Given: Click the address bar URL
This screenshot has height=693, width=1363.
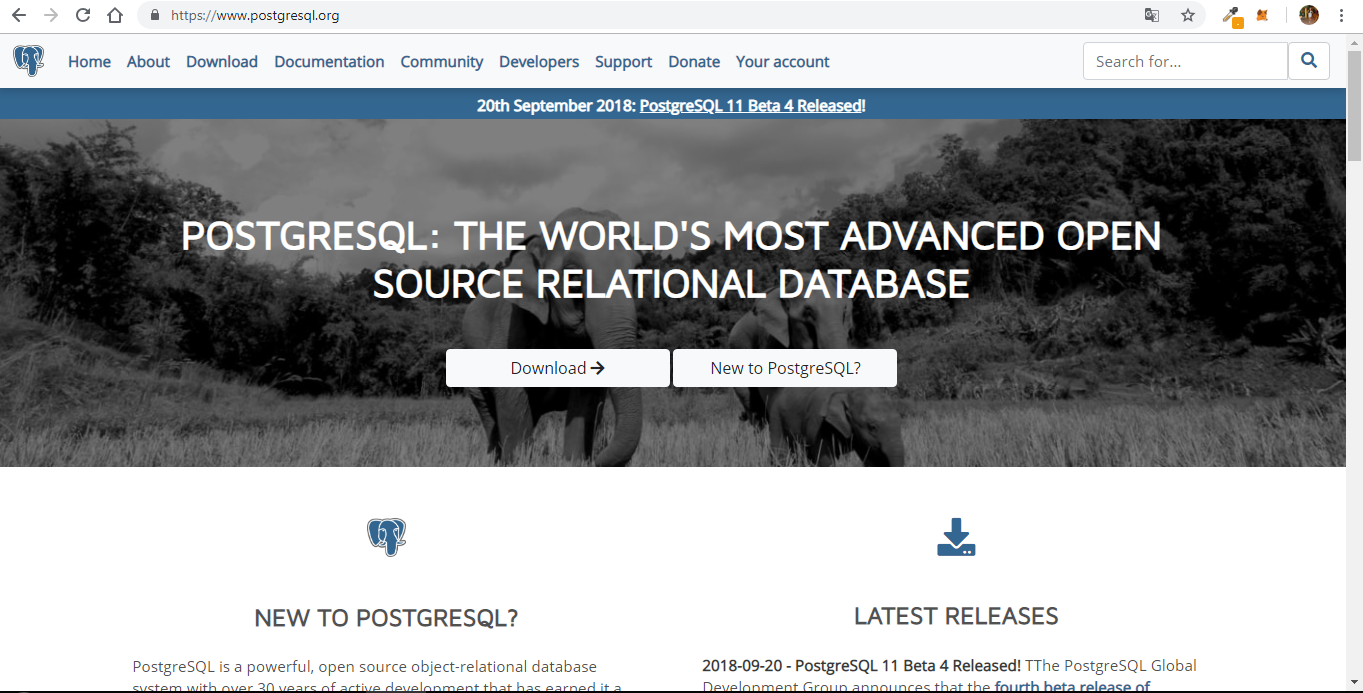Looking at the screenshot, I should click(255, 15).
